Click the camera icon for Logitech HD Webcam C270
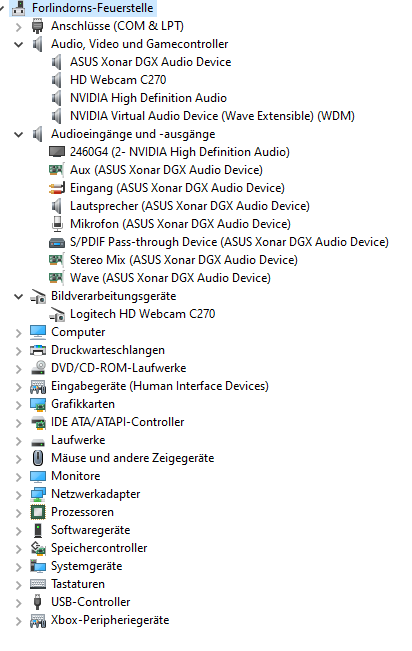 coord(57,315)
